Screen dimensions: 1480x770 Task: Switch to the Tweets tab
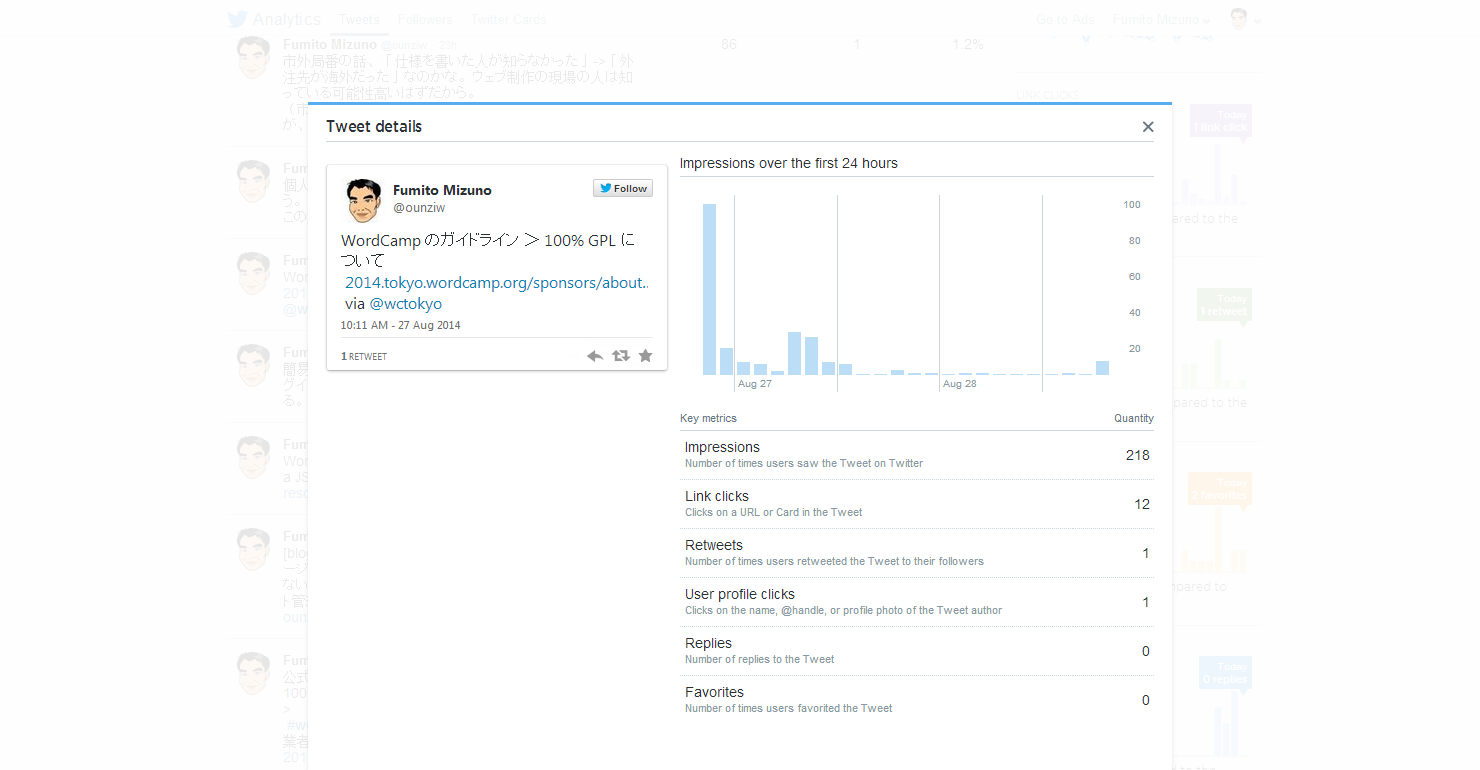pos(359,19)
